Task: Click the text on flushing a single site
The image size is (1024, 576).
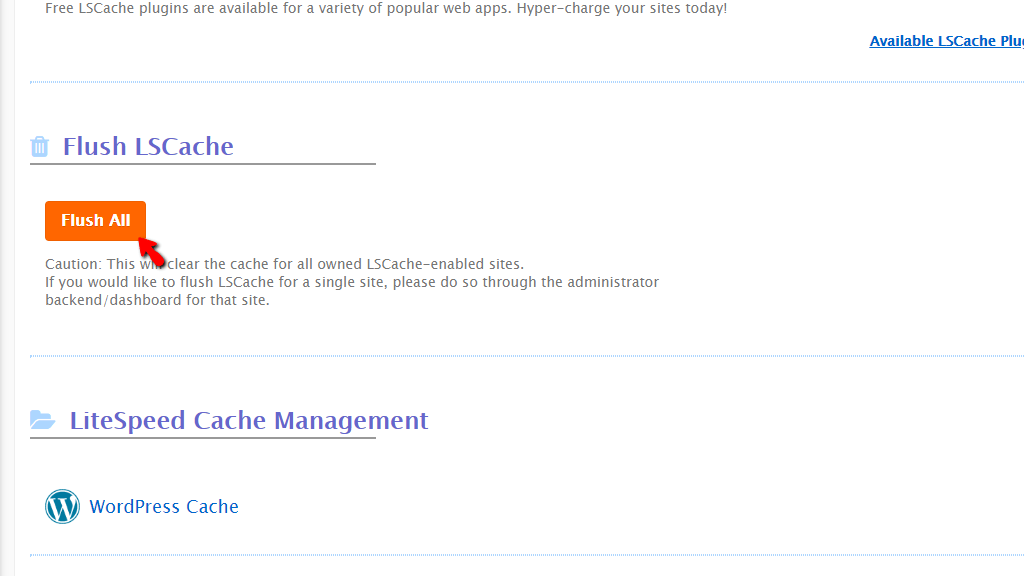Action: (x=352, y=291)
